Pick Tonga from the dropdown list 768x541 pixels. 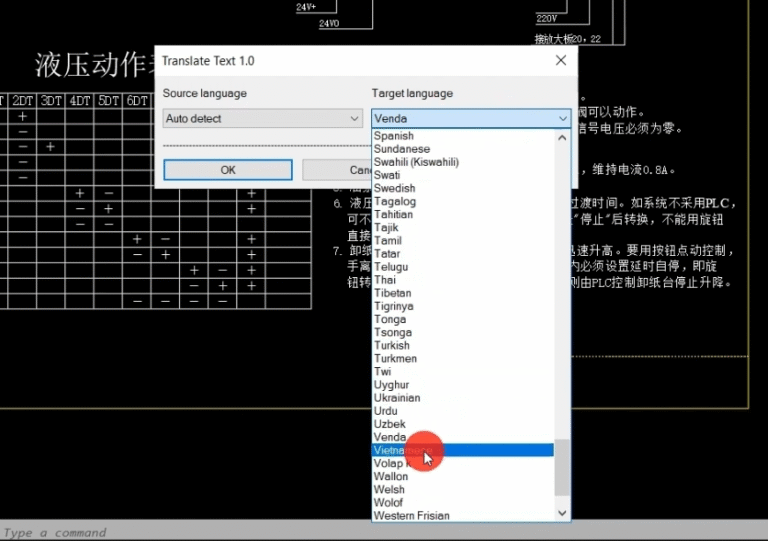click(463, 319)
